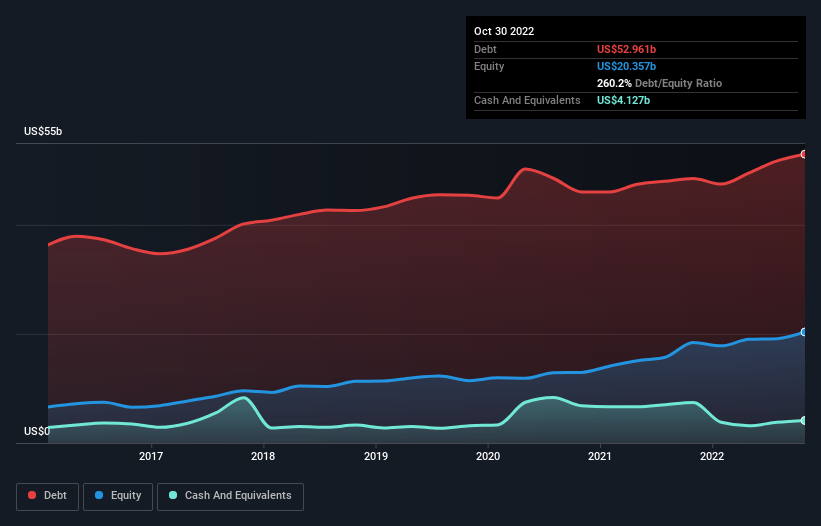Click the Debt label in tooltip
Viewport: 821px width, 526px height.
(x=485, y=49)
